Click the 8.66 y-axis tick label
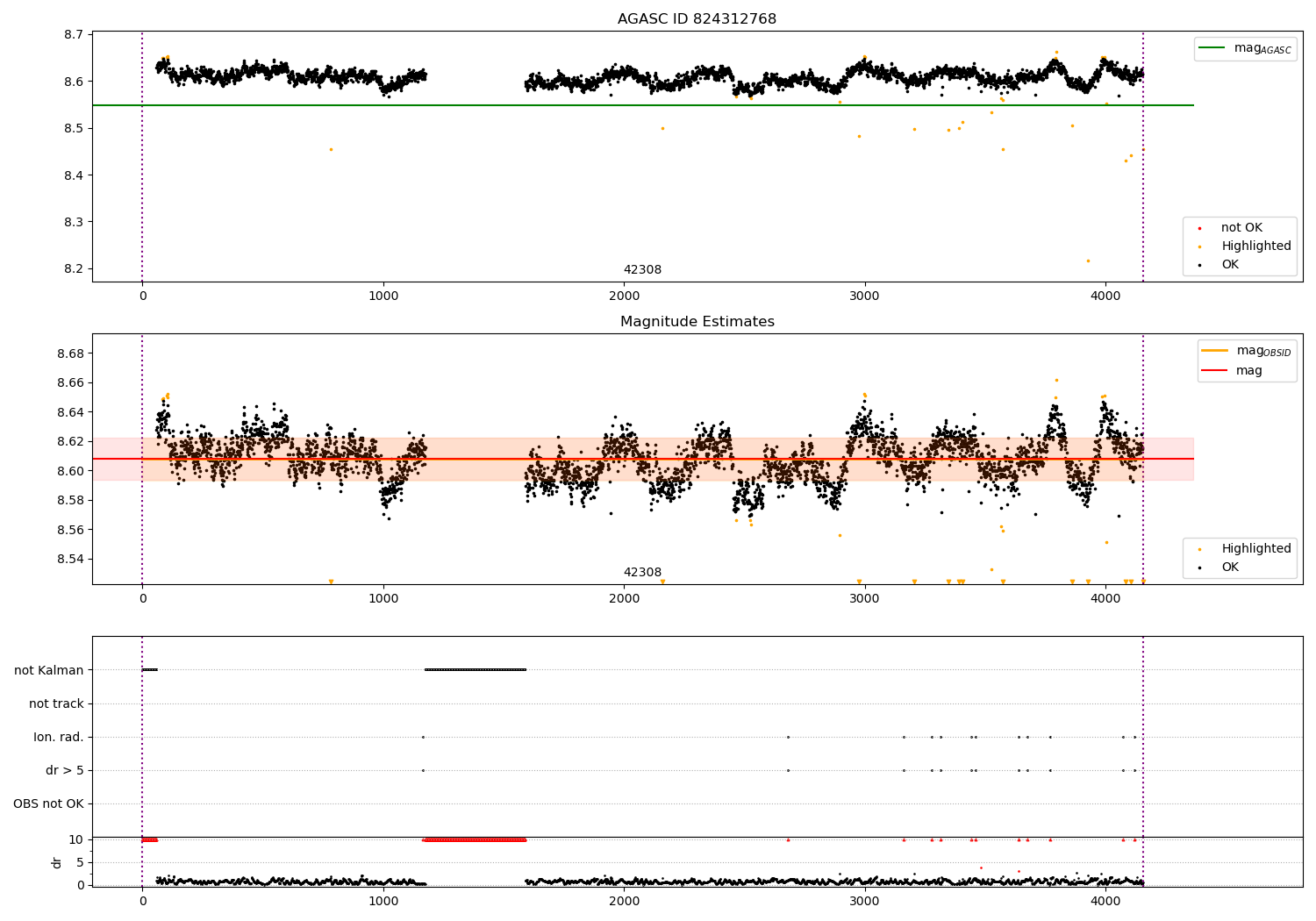The width and height of the screenshot is (1316, 921). pos(70,383)
